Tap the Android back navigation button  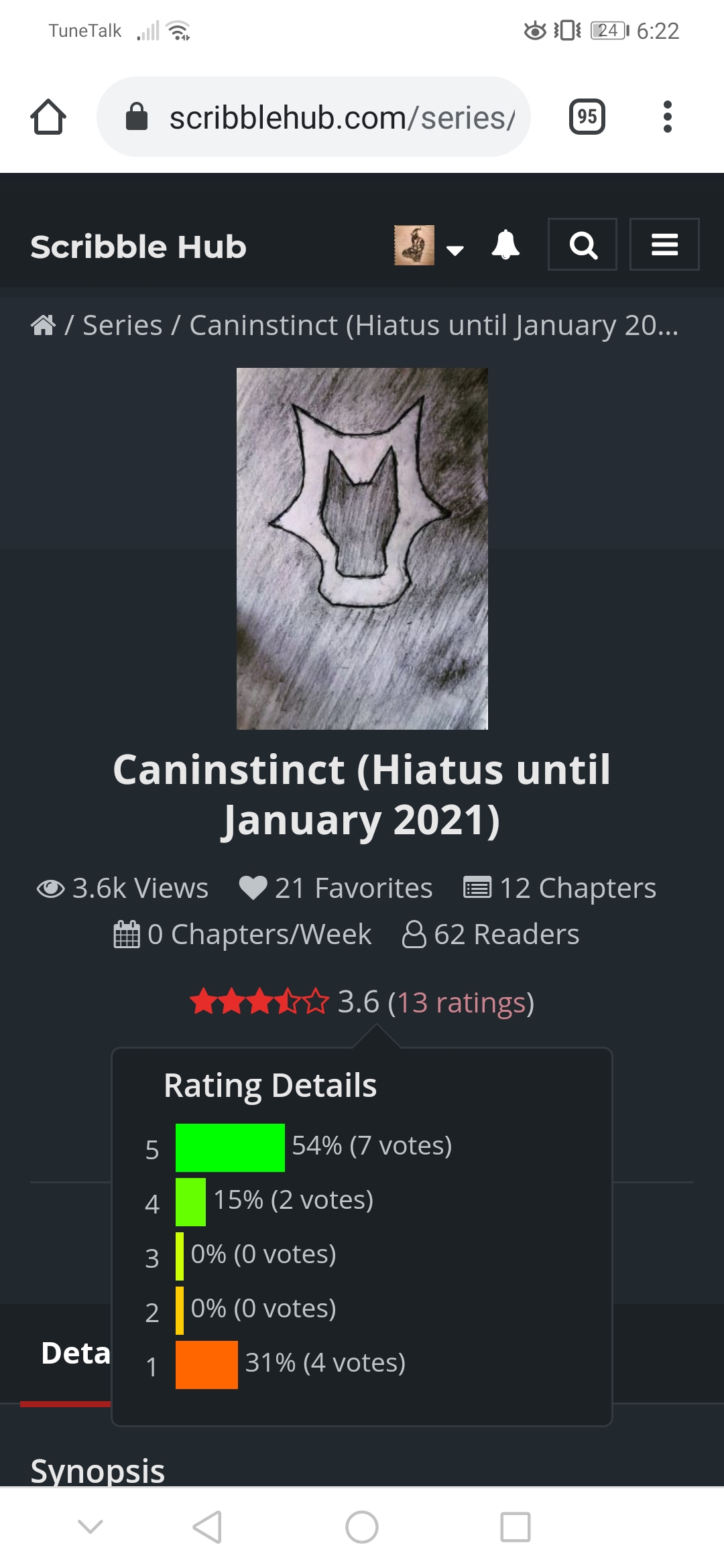pos(207,1527)
